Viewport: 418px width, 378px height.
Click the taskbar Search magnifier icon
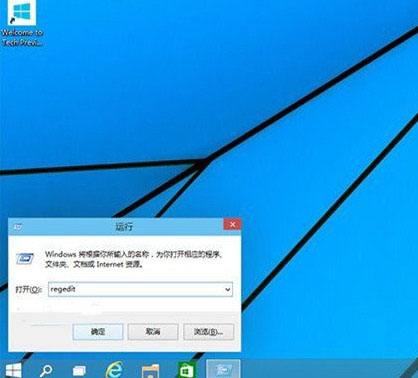click(x=46, y=370)
